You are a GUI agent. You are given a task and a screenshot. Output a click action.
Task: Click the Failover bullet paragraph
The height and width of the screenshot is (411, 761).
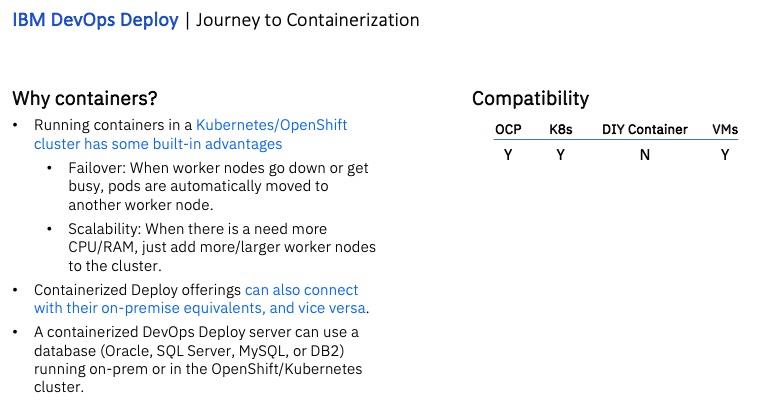[218, 186]
